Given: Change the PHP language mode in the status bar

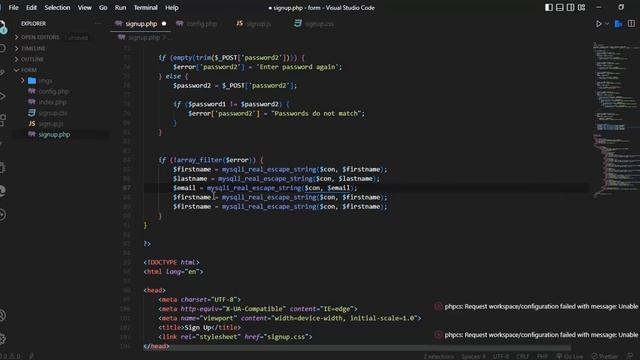Looking at the screenshot, I should tap(542, 356).
